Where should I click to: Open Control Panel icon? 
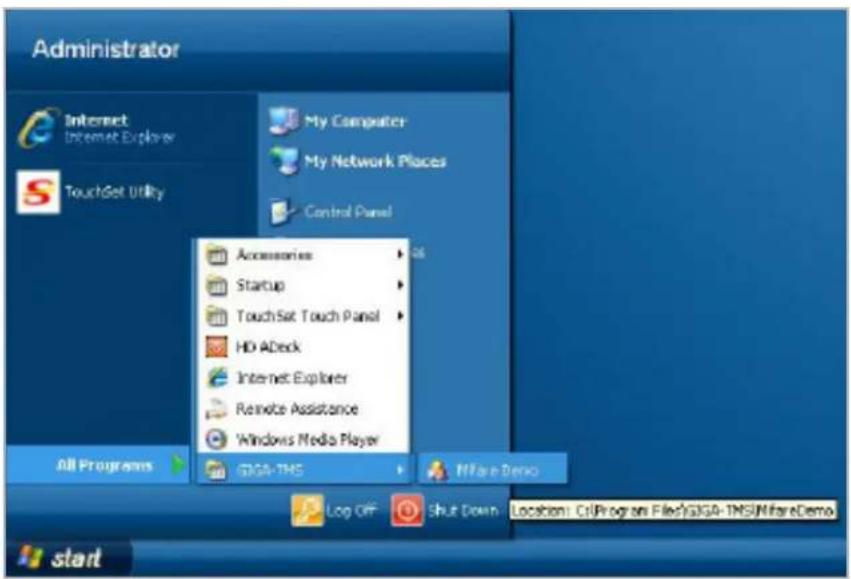[283, 212]
